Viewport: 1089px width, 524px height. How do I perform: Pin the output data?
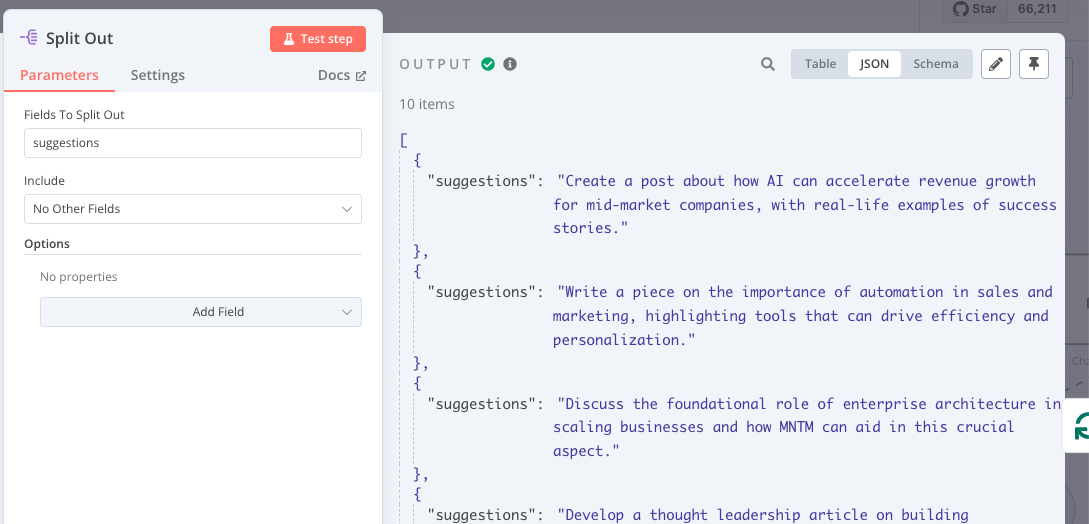[1034, 64]
